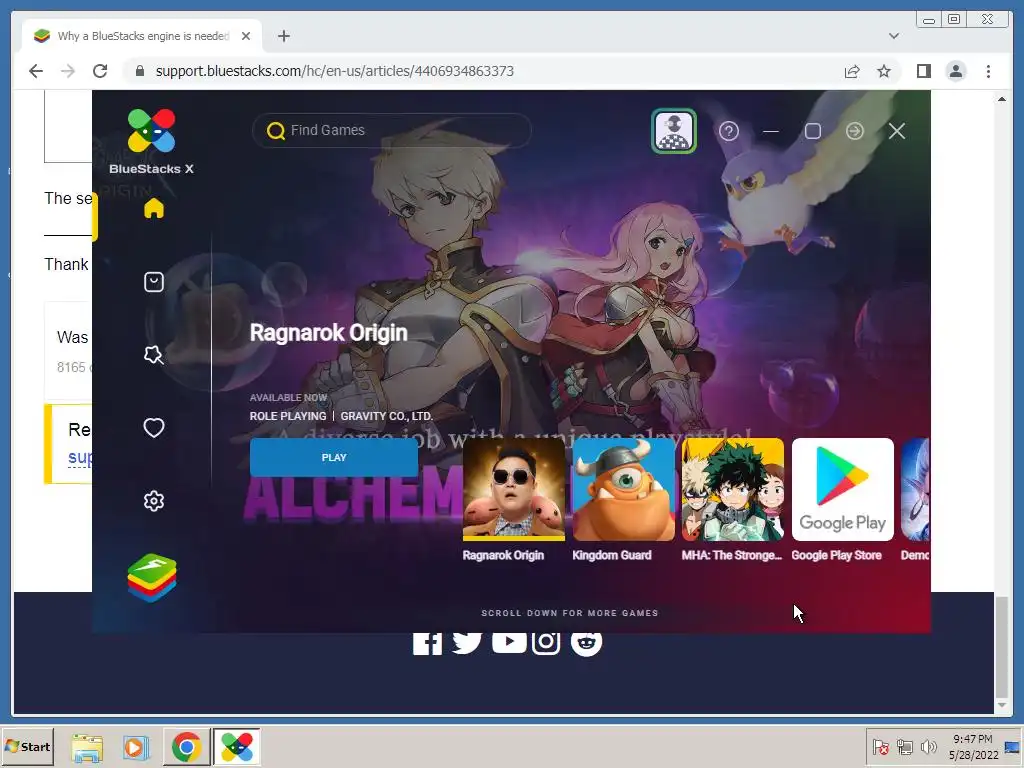Image resolution: width=1024 pixels, height=768 pixels.
Task: Launch BlueStacks App Player stacked-layers icon
Action: coord(152,578)
